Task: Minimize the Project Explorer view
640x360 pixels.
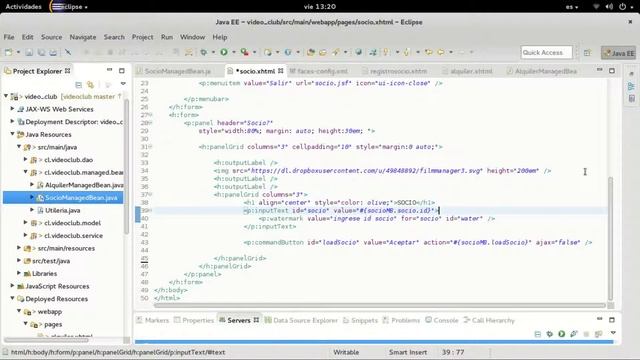Action: 109,70
